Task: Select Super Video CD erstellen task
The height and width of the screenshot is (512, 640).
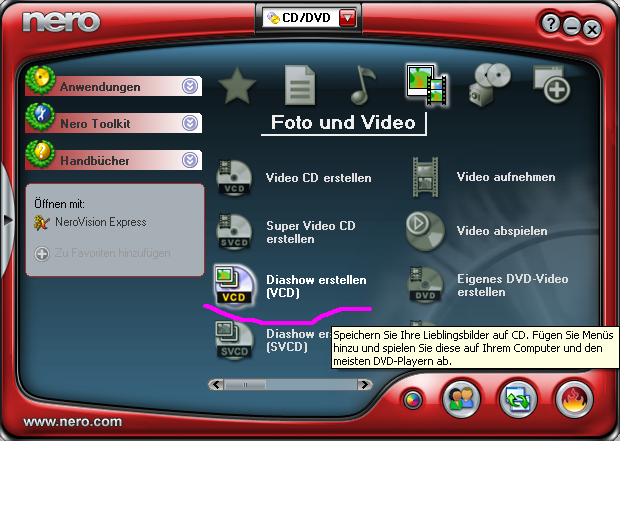Action: point(311,232)
